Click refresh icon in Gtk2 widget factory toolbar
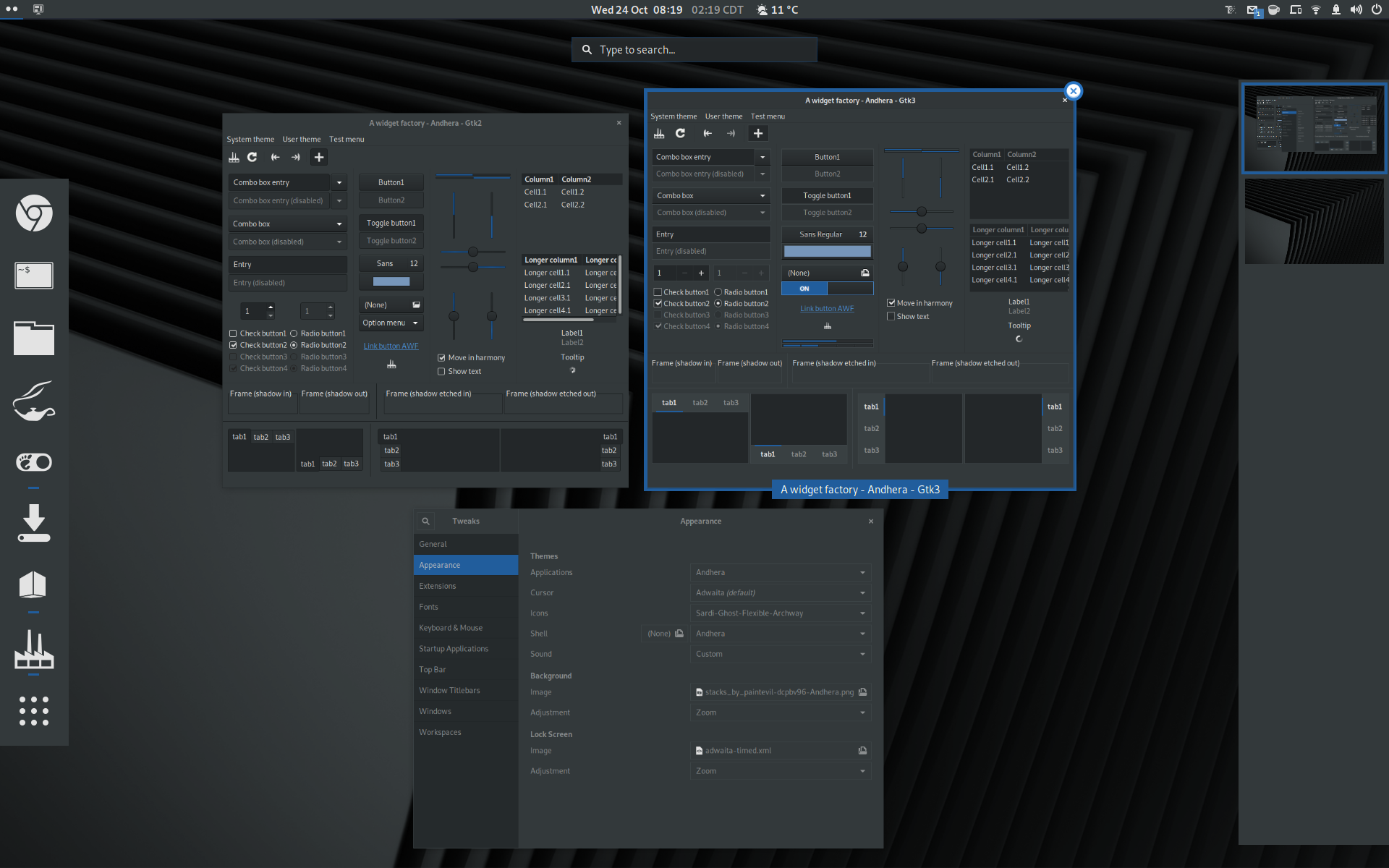1389x868 pixels. tap(252, 157)
